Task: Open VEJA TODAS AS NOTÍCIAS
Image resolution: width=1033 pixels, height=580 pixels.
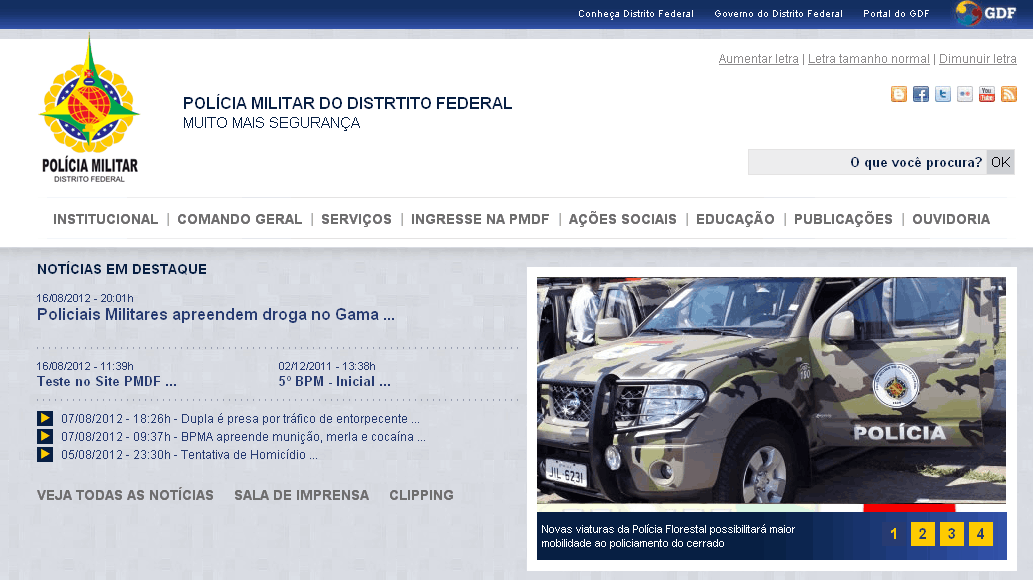Action: [124, 494]
